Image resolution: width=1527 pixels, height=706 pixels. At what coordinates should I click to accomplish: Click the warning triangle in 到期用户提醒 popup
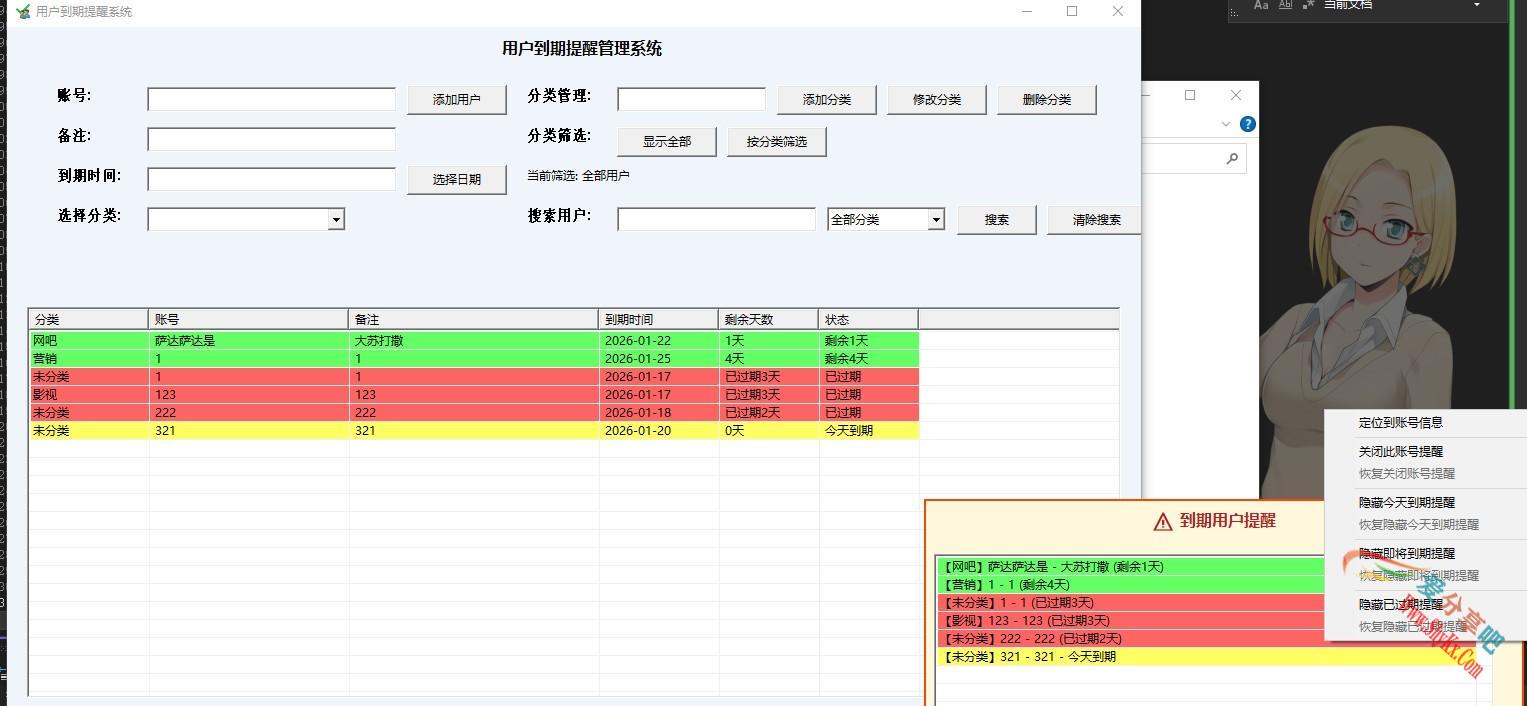(1162, 520)
